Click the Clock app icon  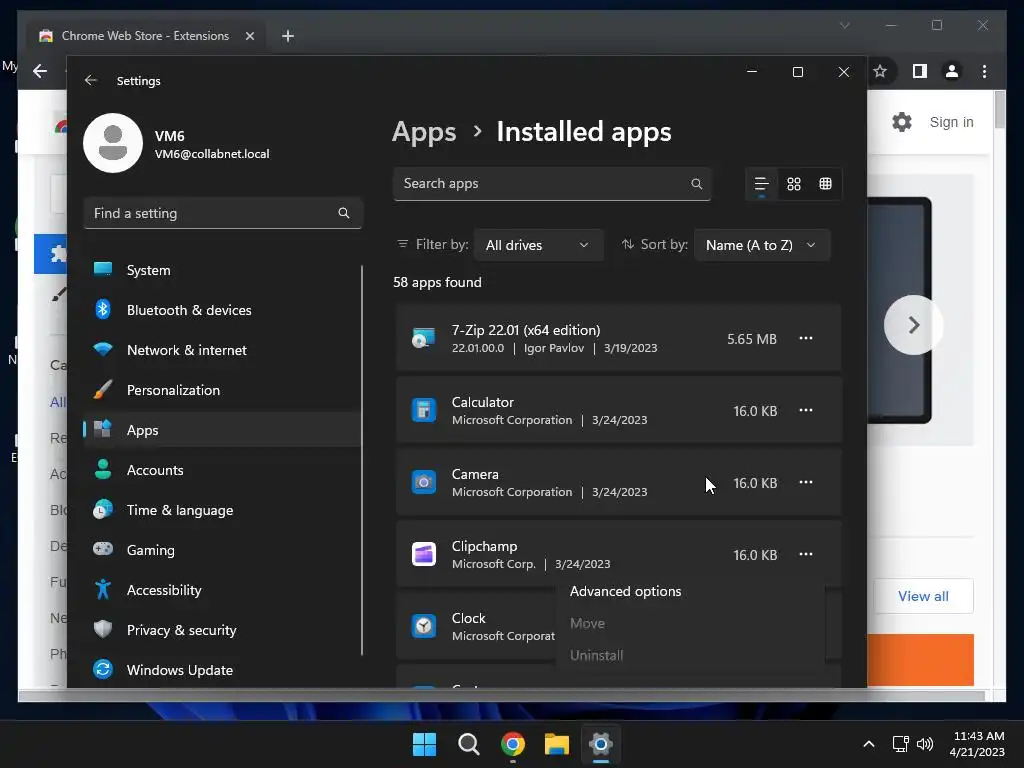pos(423,626)
